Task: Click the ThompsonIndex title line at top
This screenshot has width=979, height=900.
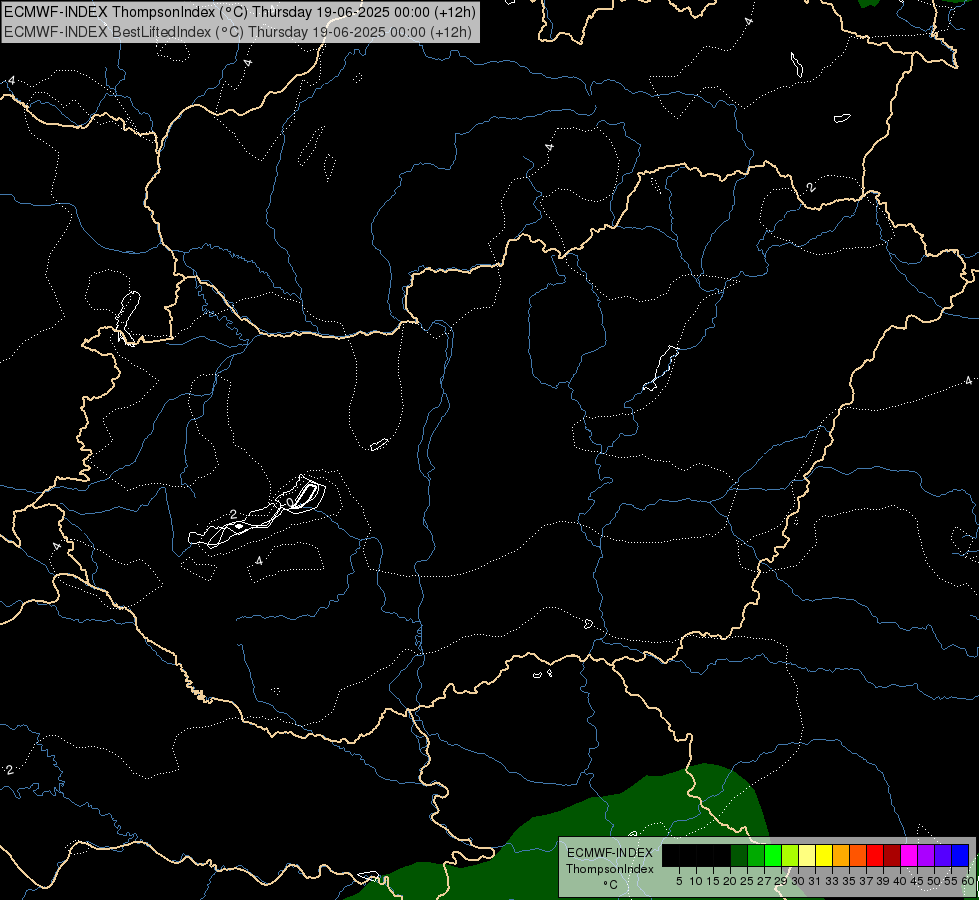Action: [x=240, y=12]
